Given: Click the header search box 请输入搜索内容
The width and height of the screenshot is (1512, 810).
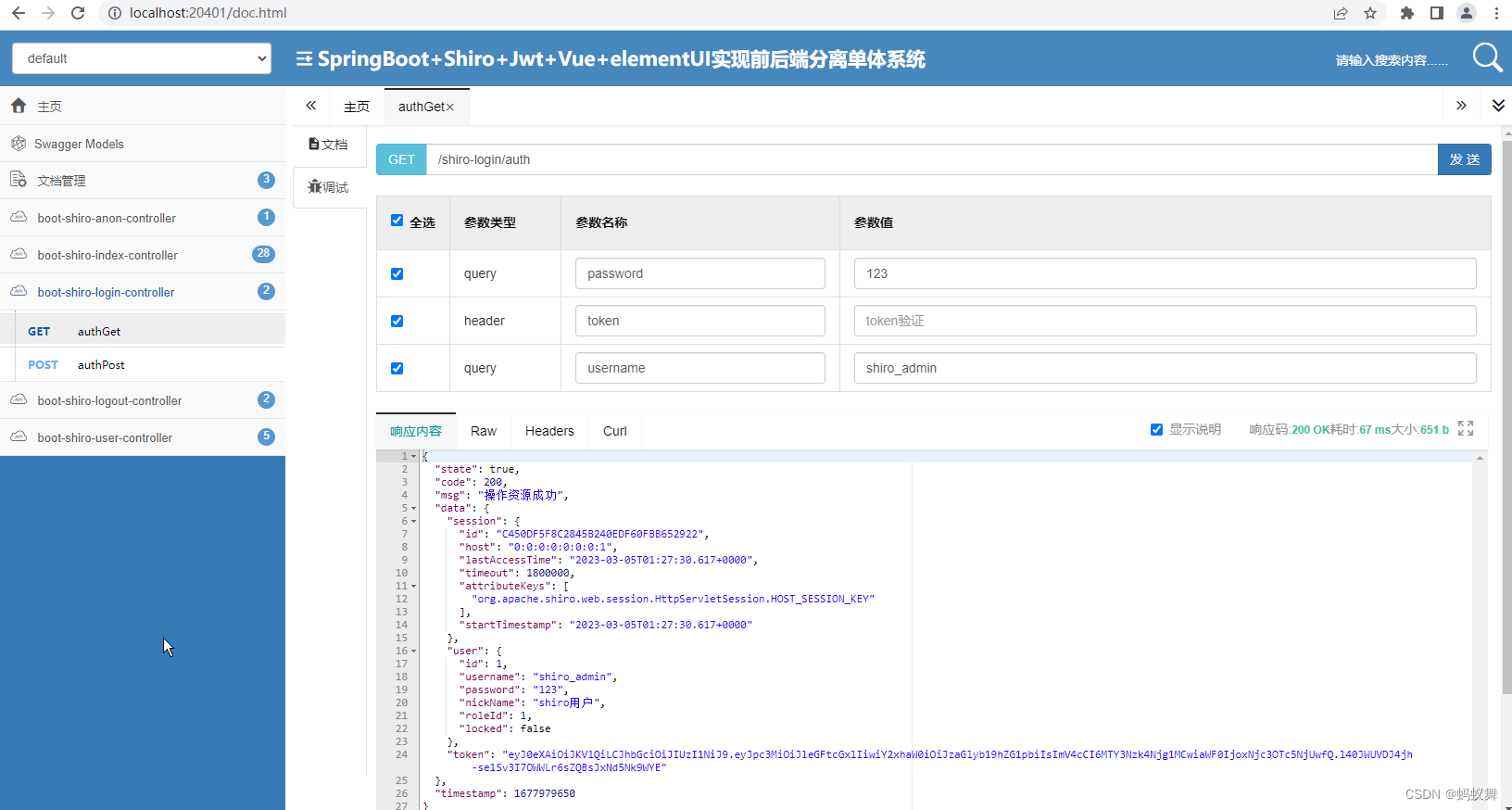Looking at the screenshot, I should [1392, 60].
